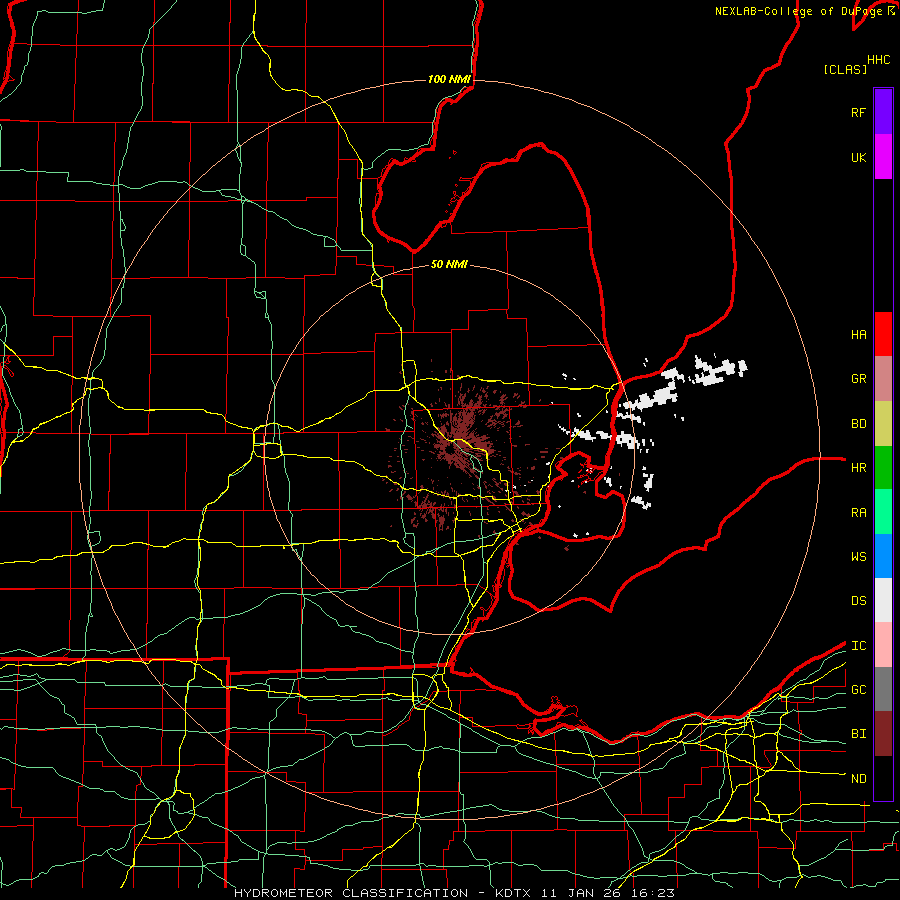The height and width of the screenshot is (900, 900).
Task: Click the HYDROMETEOR CLASSIFICATION title text
Action: tap(351, 893)
